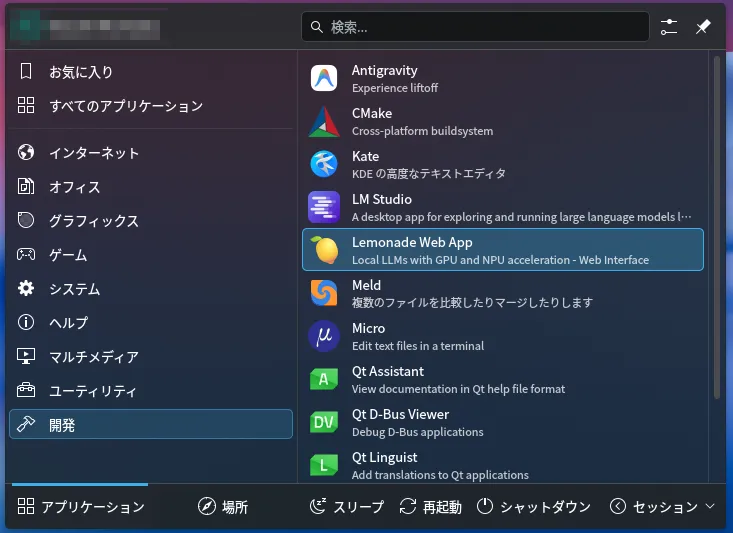The image size is (733, 533).
Task: Click the Lemonade Web App lemon icon
Action: pyautogui.click(x=326, y=250)
